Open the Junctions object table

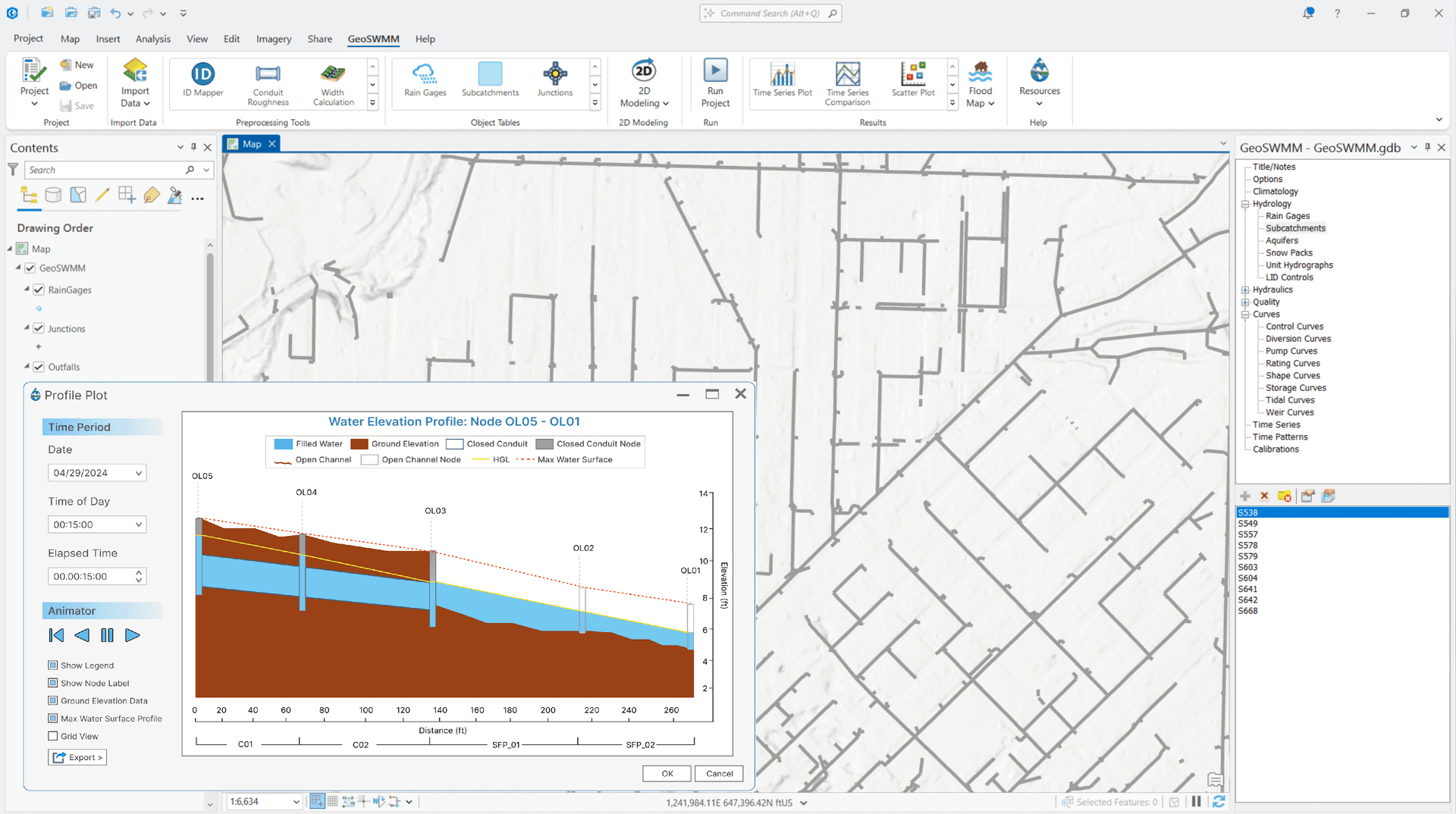[x=555, y=82]
